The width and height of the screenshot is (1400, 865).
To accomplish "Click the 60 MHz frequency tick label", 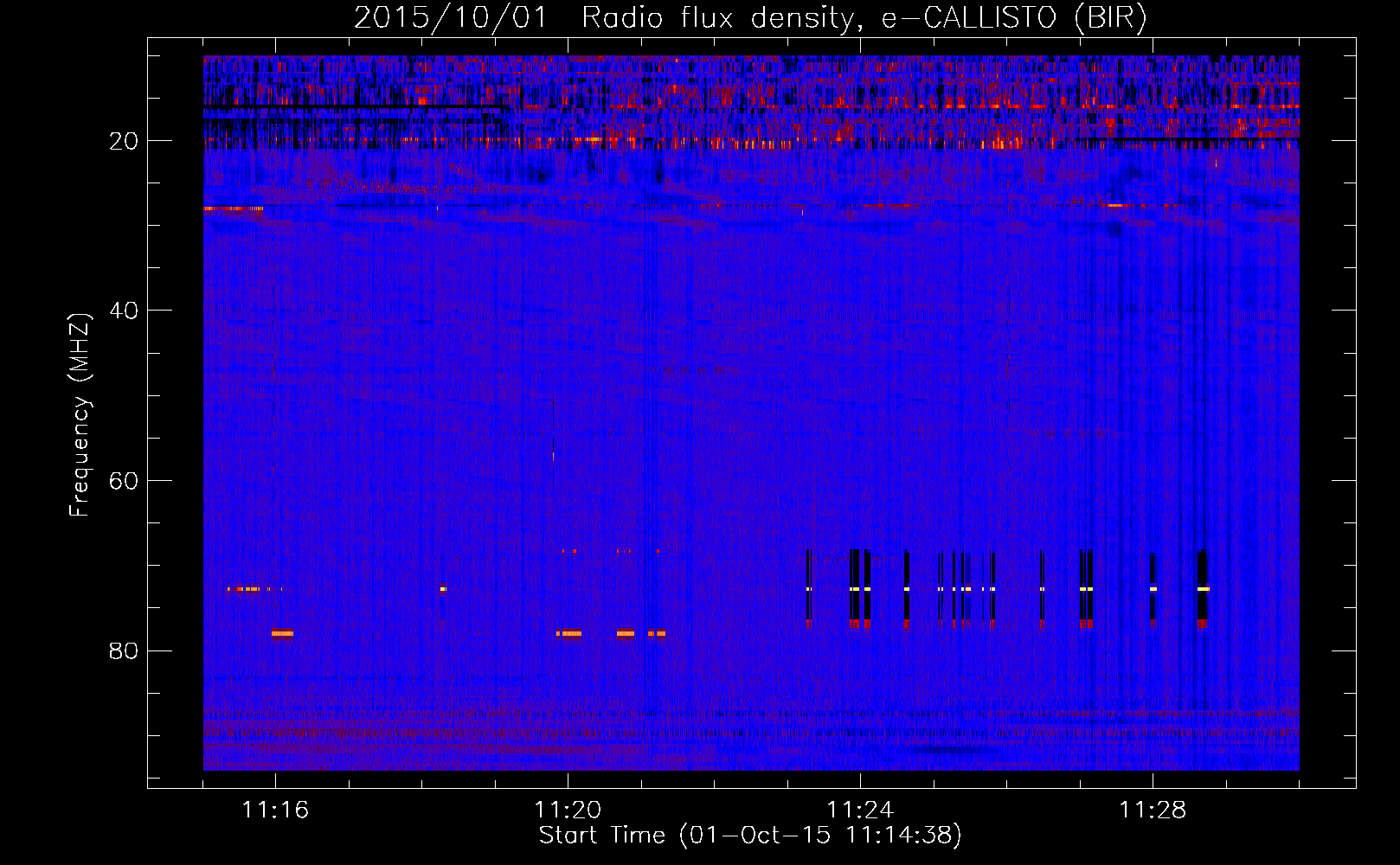I will click(124, 481).
